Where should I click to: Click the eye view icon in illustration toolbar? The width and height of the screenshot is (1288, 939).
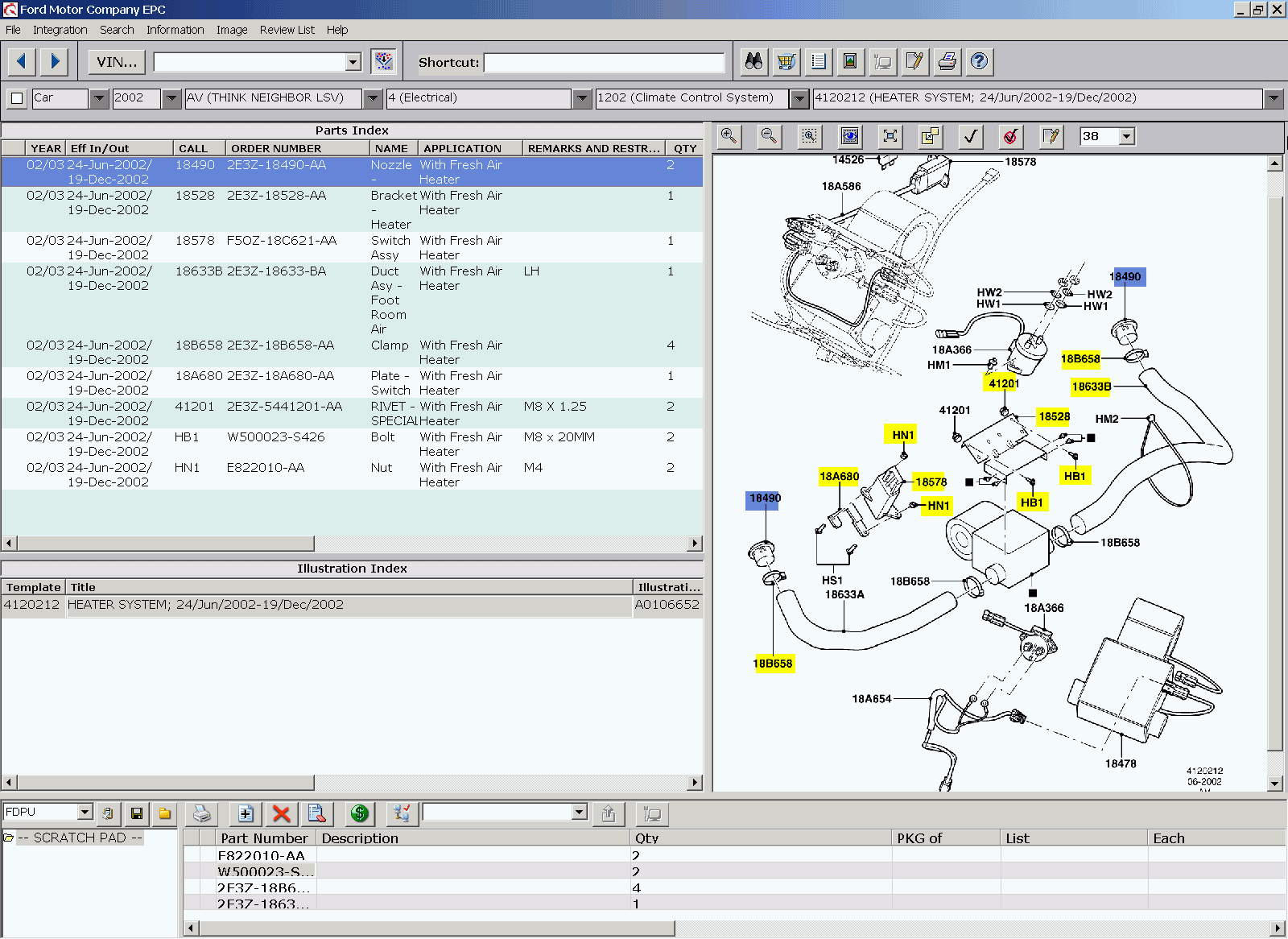coord(850,136)
